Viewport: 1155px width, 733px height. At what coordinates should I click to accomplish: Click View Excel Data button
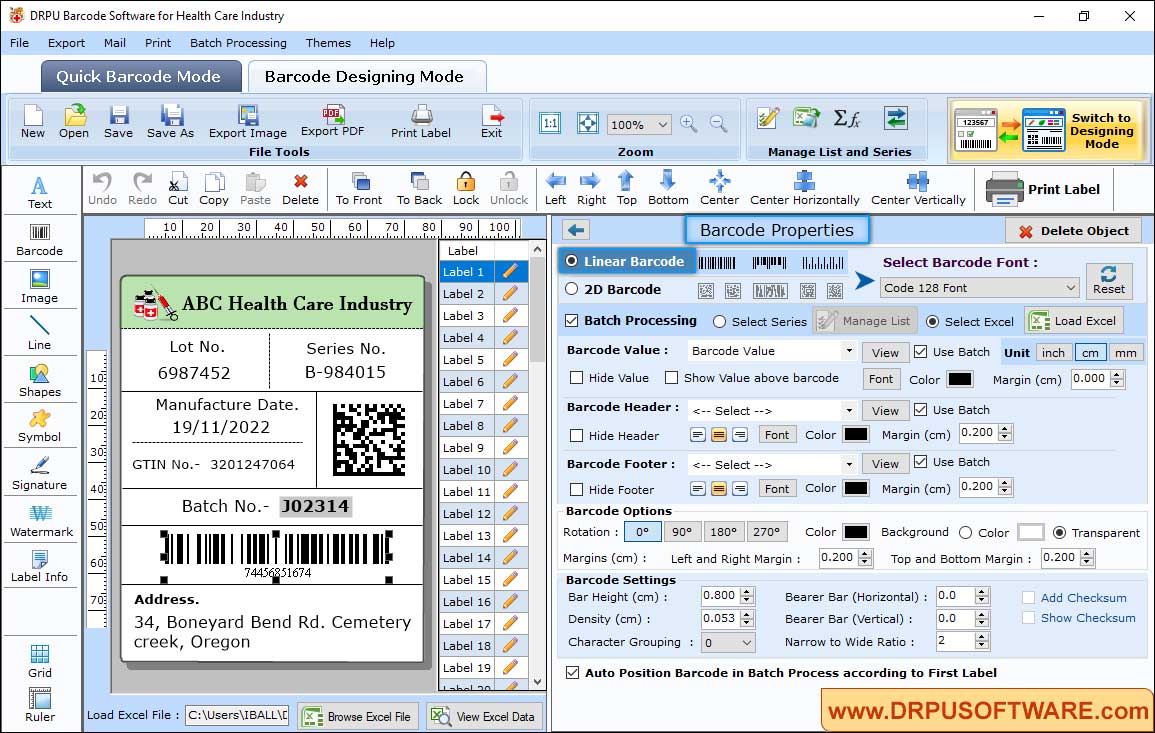(483, 716)
